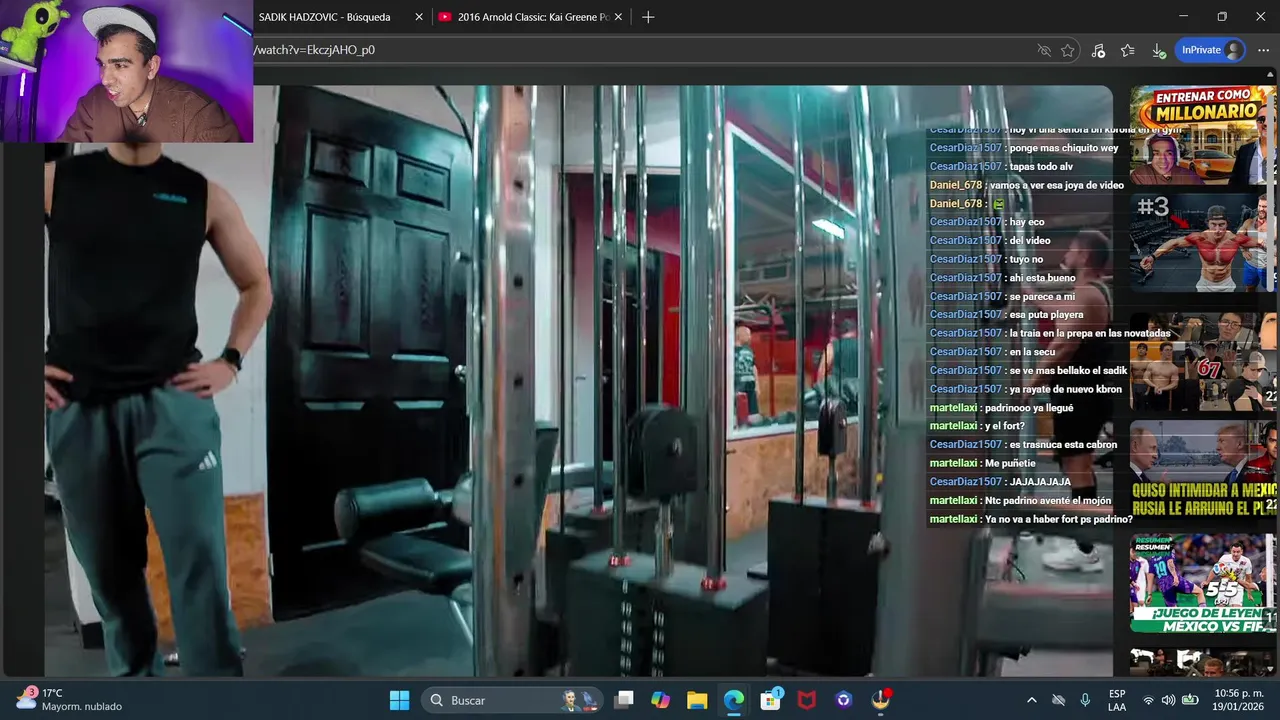Open the Windows Start menu
Viewport: 1280px width, 720px height.
point(399,700)
